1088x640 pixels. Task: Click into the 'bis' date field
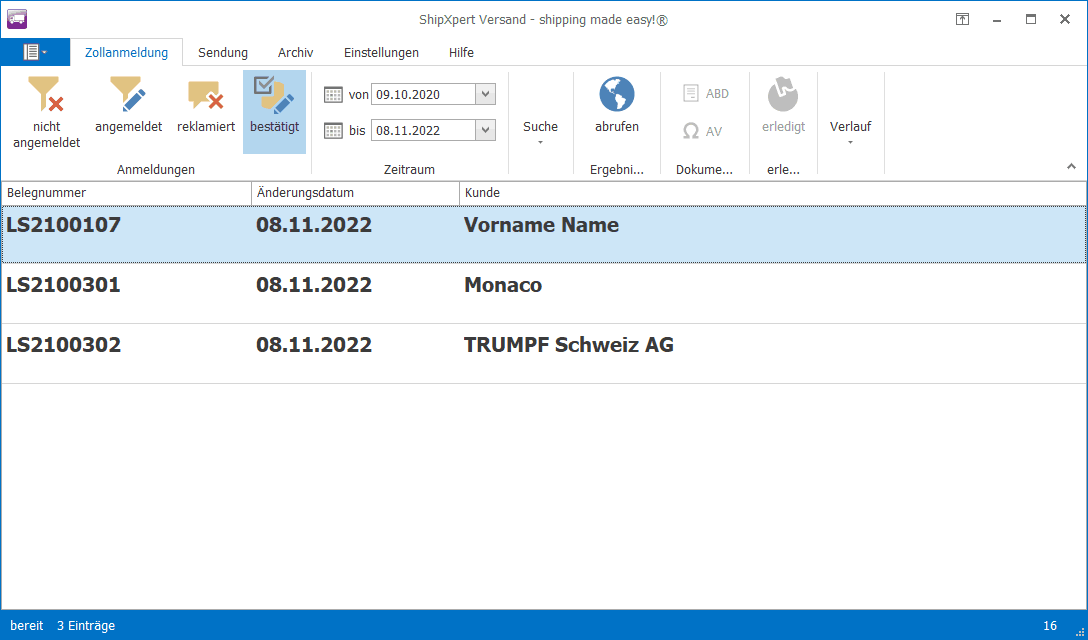pos(422,130)
